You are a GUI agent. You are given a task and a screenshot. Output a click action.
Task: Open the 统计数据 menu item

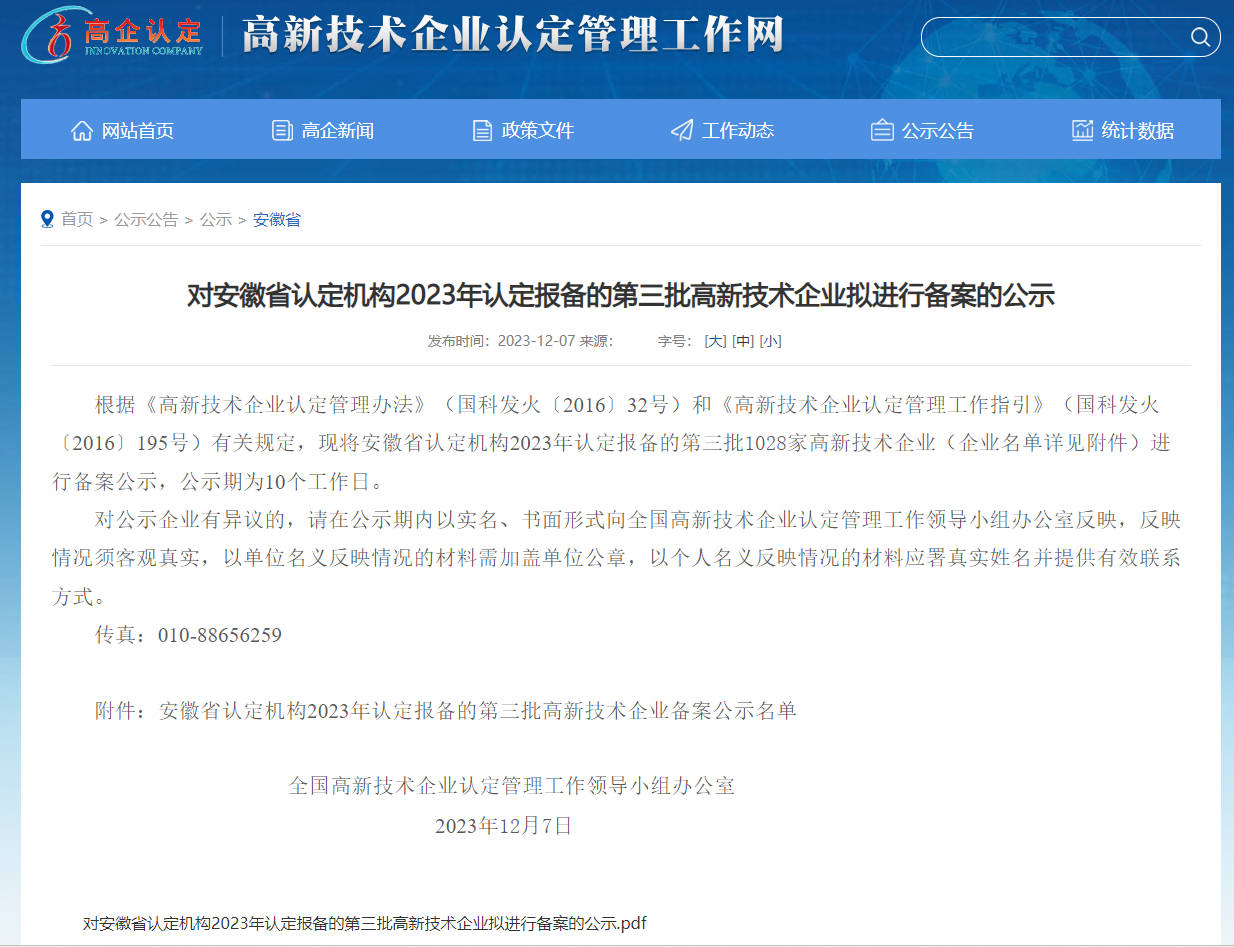1138,130
